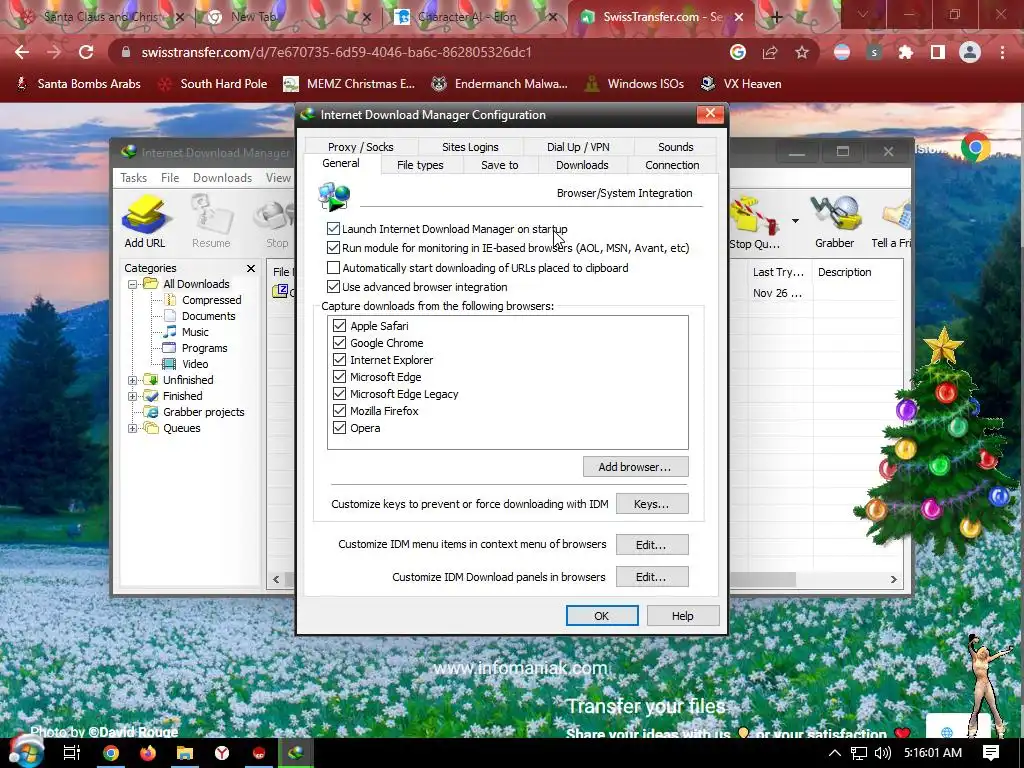Click the IDM horizontal scrollbar right arrow
This screenshot has height=768, width=1024.
coord(893,579)
